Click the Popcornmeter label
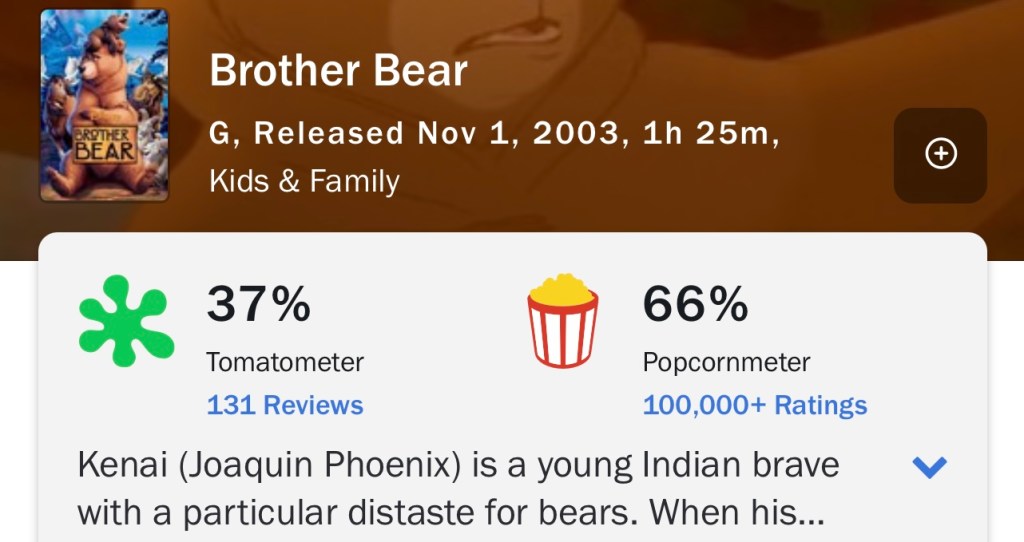This screenshot has width=1024, height=542. 726,362
